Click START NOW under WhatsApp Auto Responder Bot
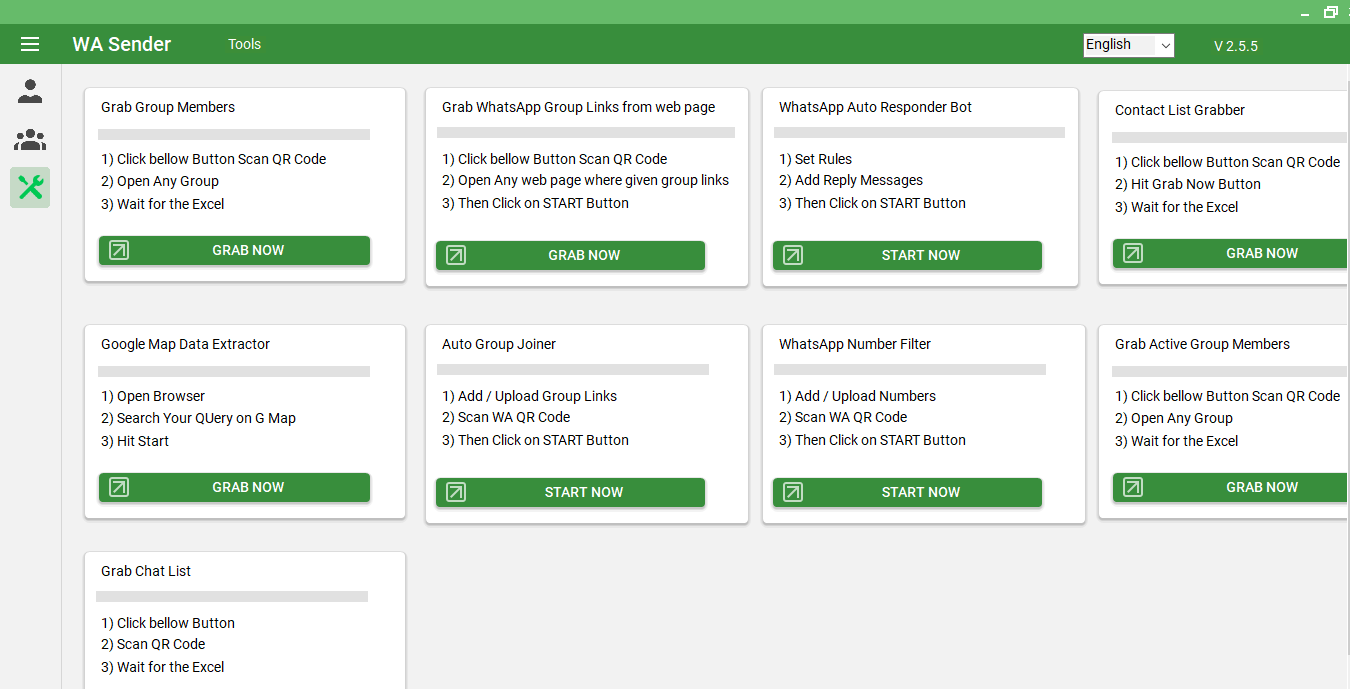 (908, 255)
